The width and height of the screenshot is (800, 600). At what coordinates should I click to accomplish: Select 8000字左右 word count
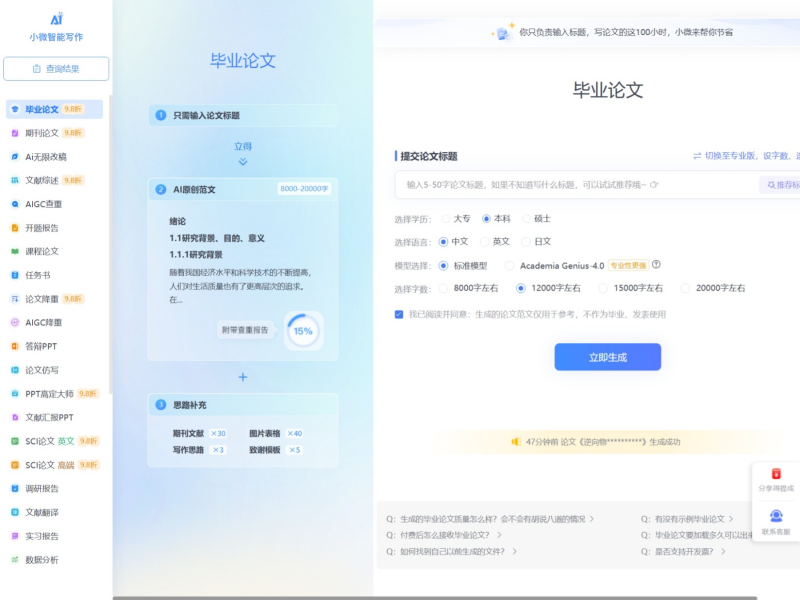click(443, 288)
